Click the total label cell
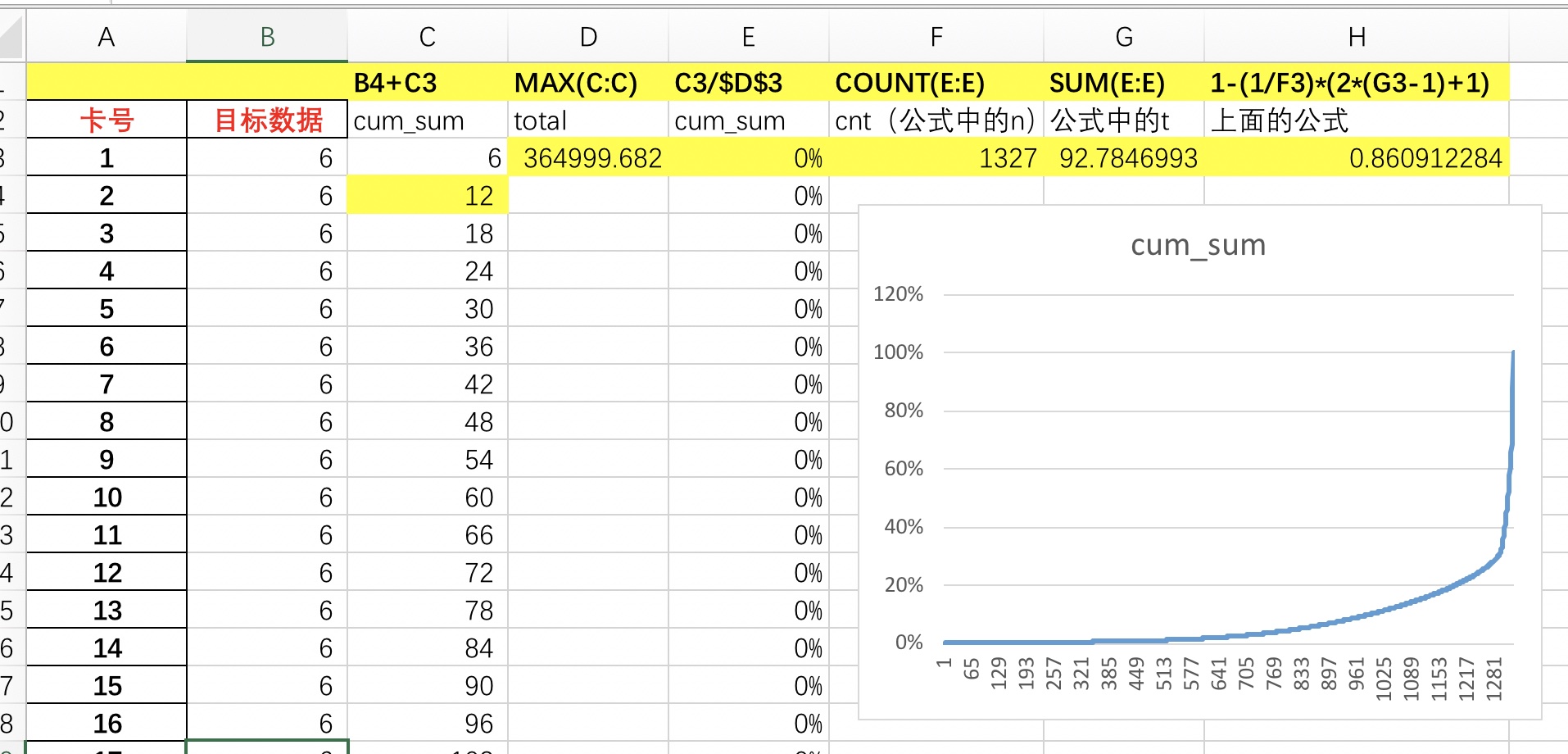The image size is (1568, 754). 588,120
